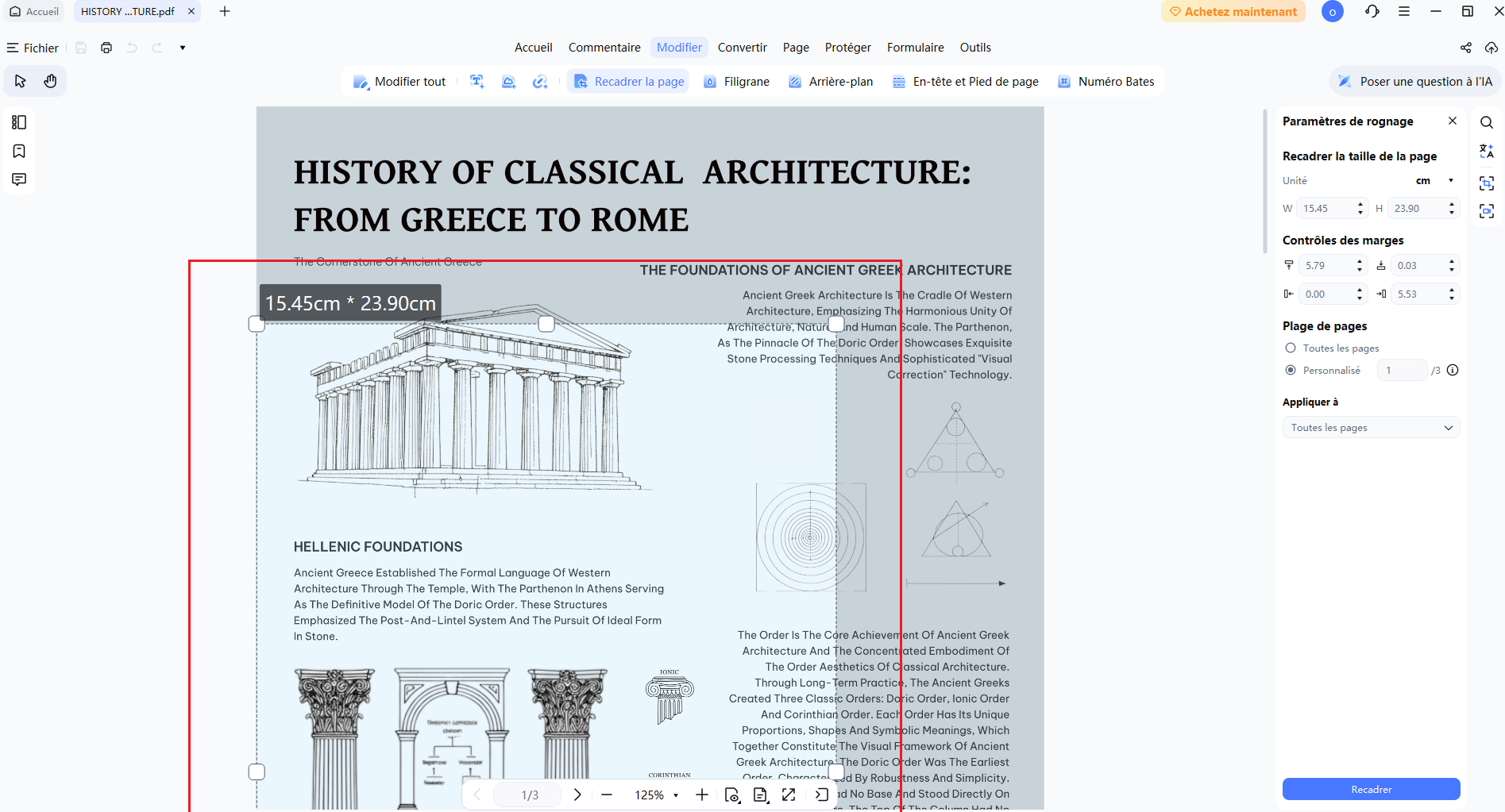Open the thumbnails panel in left sidebar

click(19, 122)
